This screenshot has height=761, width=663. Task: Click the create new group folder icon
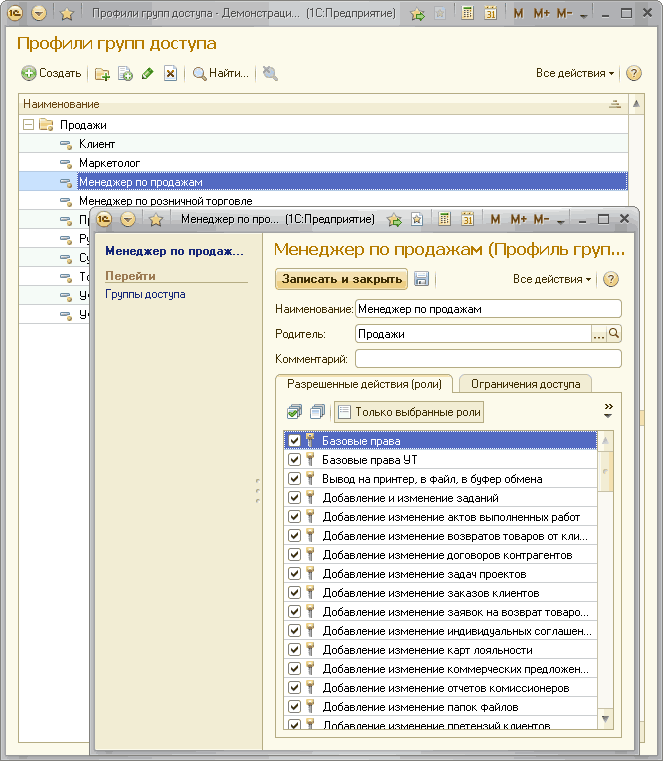click(x=102, y=73)
